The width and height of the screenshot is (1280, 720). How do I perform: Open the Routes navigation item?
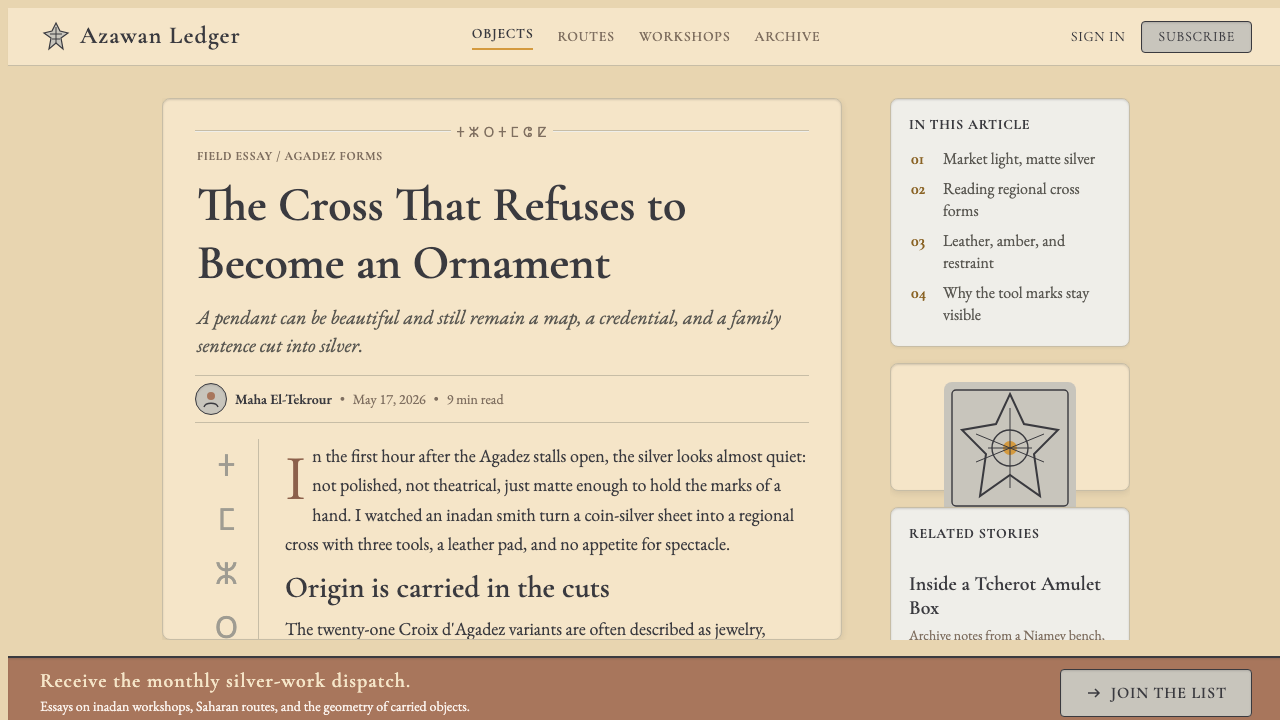click(x=586, y=37)
